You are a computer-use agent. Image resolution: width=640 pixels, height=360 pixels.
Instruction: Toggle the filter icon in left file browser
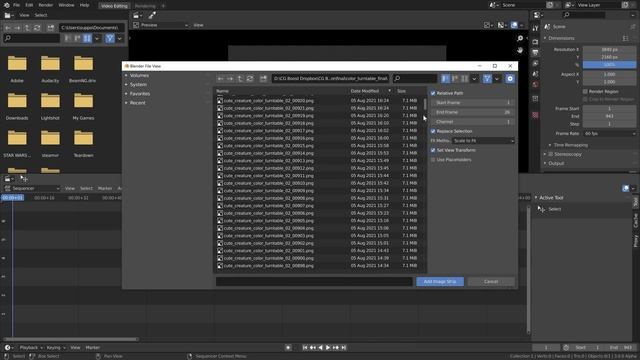click(110, 38)
